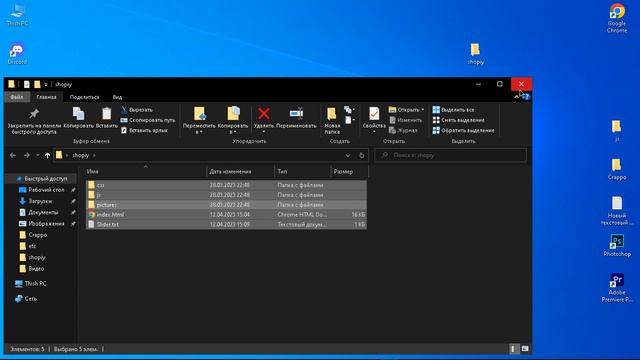This screenshot has width=640, height=360.
Task: Click Изменить in the Open group
Action: coord(405,120)
